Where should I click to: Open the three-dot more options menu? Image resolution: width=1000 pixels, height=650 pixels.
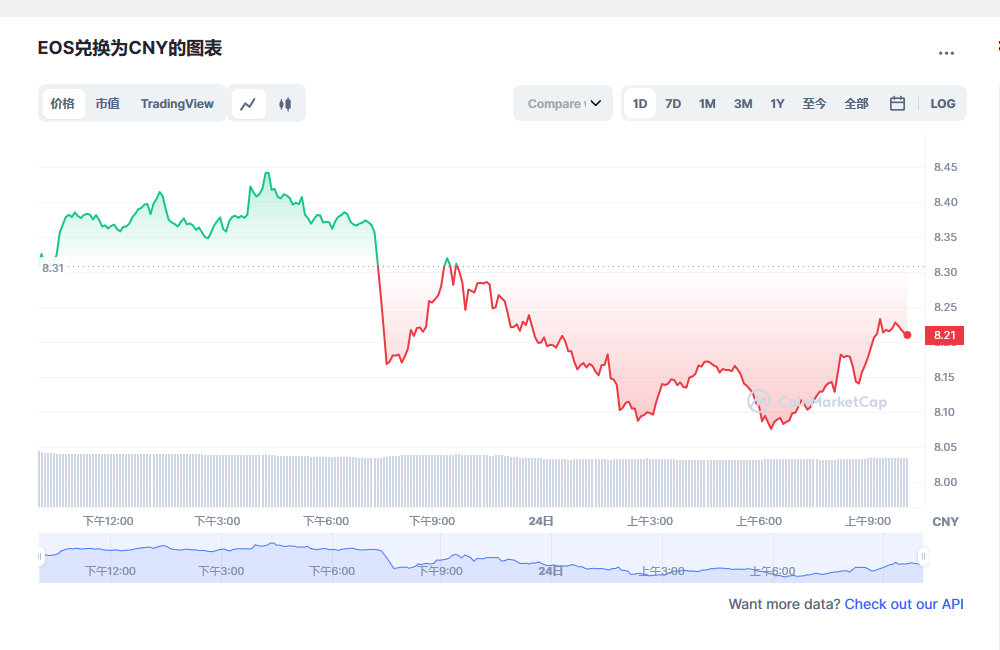click(946, 53)
